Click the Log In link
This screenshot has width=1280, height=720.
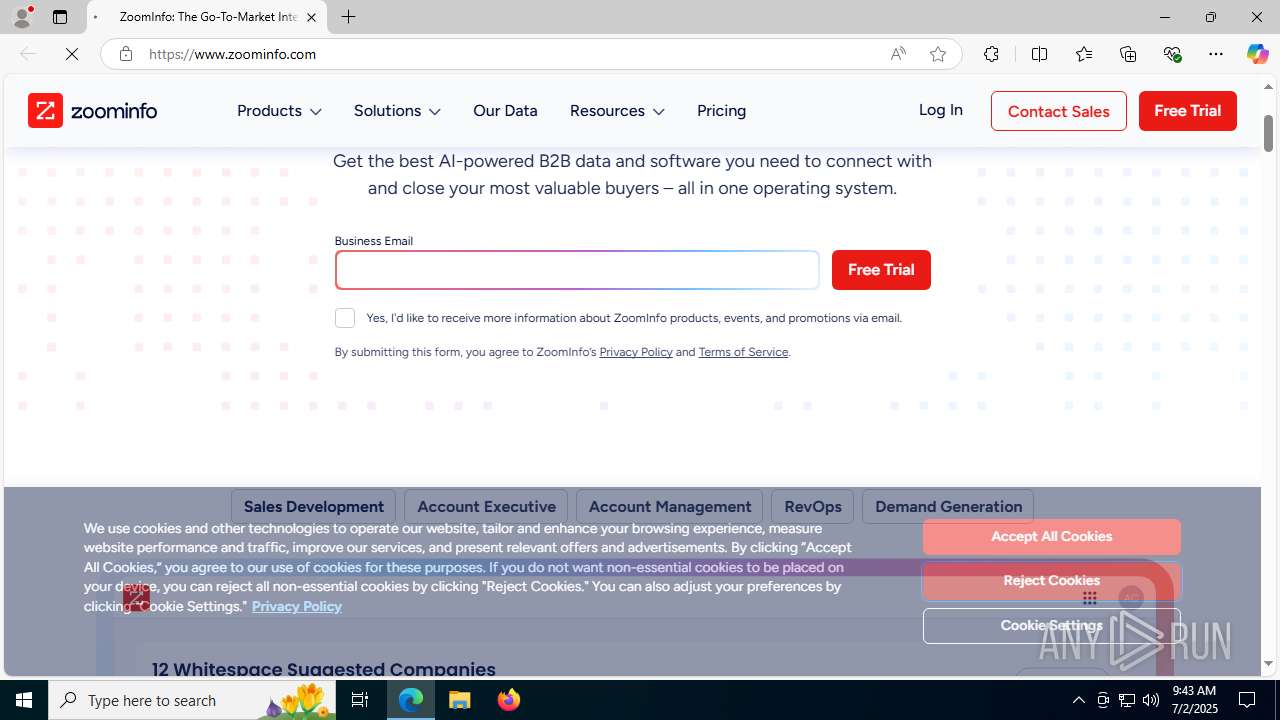[x=940, y=110]
